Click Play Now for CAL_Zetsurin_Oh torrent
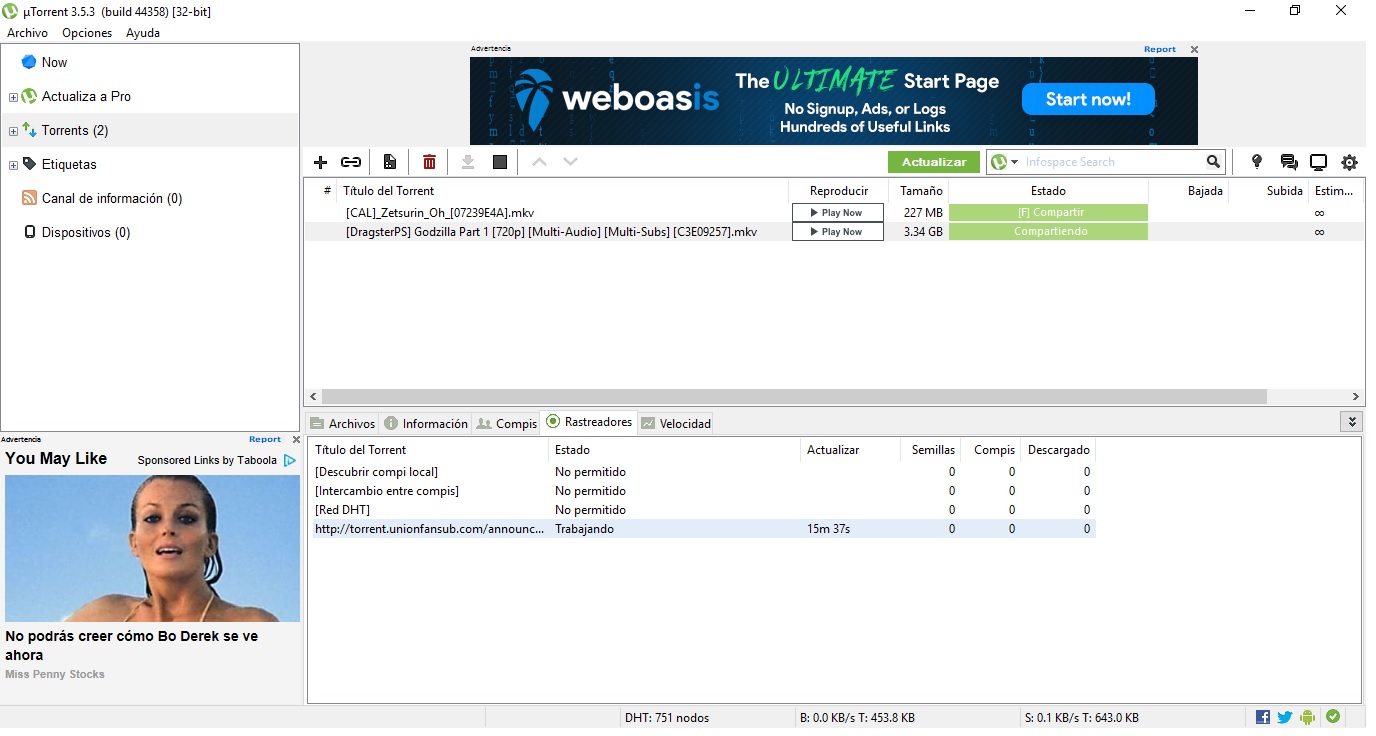The height and width of the screenshot is (736, 1376). (838, 212)
